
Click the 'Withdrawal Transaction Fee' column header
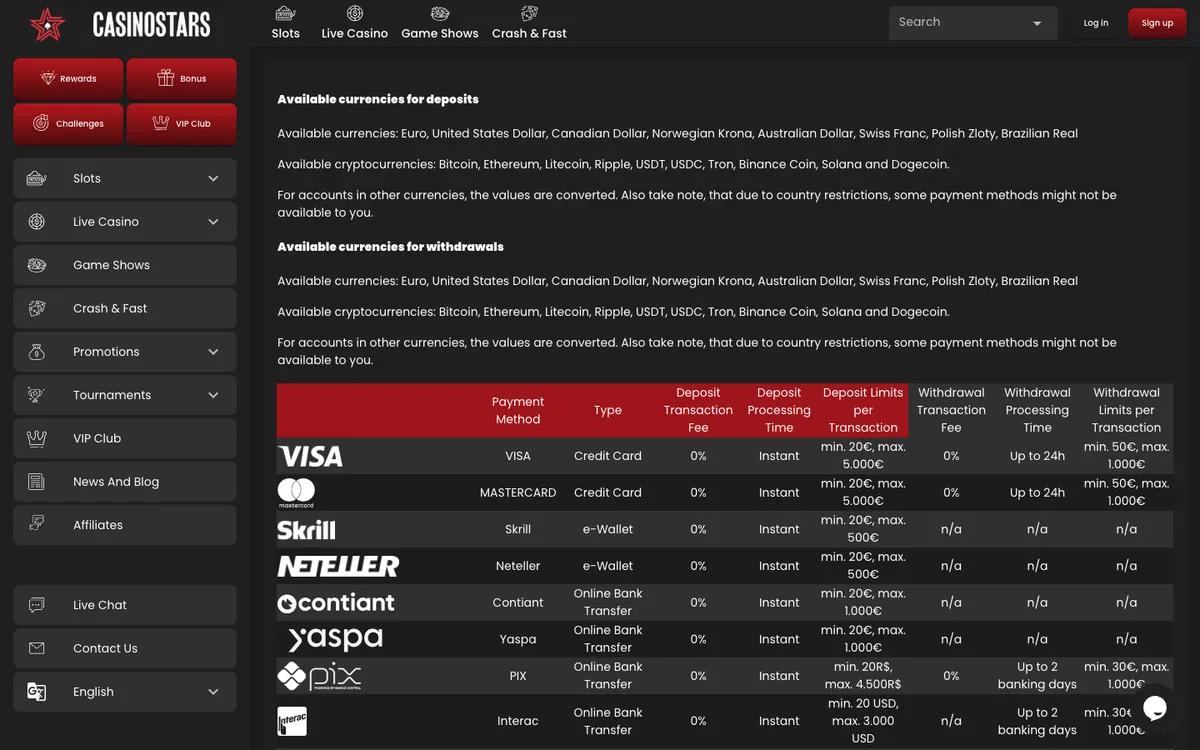click(x=951, y=410)
